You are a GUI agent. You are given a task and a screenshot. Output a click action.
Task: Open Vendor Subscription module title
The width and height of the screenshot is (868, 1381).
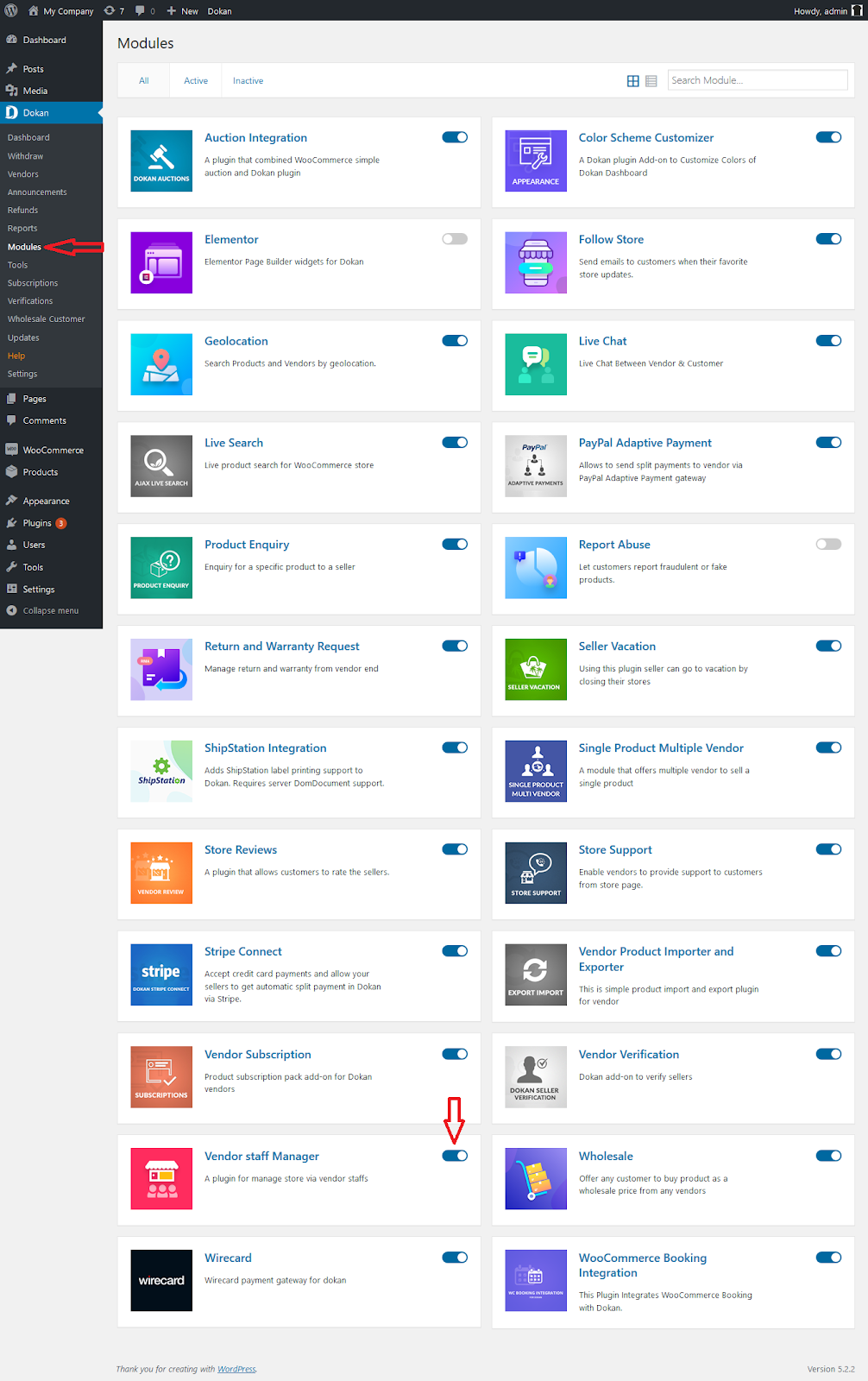point(258,1055)
